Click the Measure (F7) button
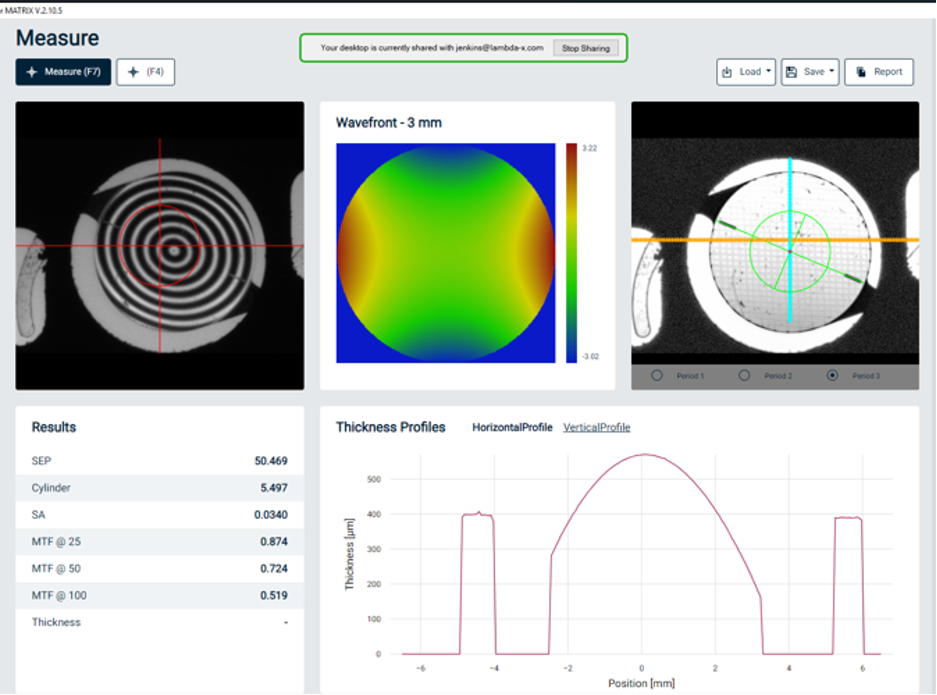Screen dimensions: 937x695 (x=63, y=72)
